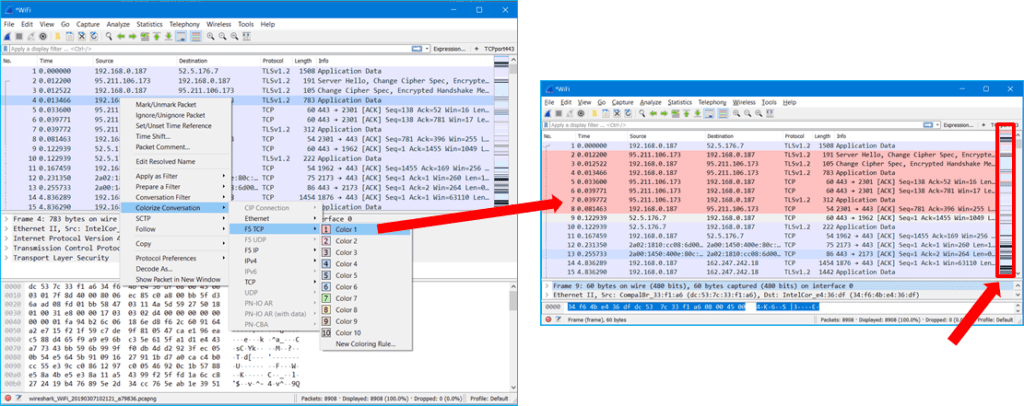The width and height of the screenshot is (1024, 406).
Task: Reload capture file icon in left window toolbar
Action: (x=94, y=37)
